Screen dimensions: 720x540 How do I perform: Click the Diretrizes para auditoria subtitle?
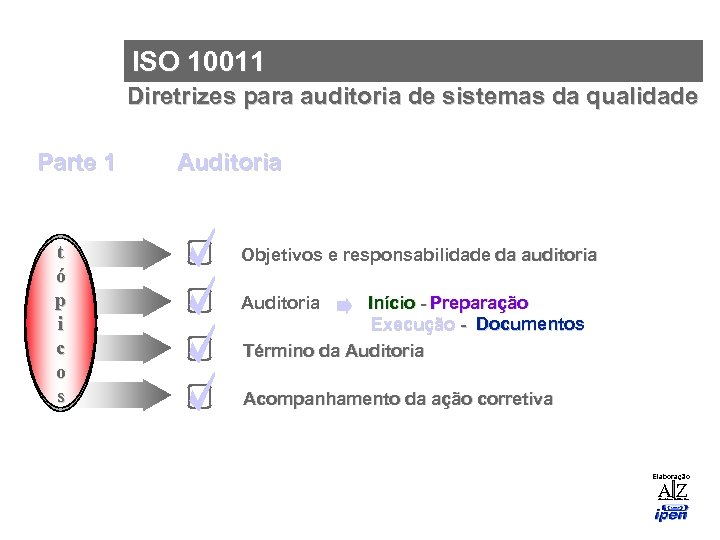[413, 97]
